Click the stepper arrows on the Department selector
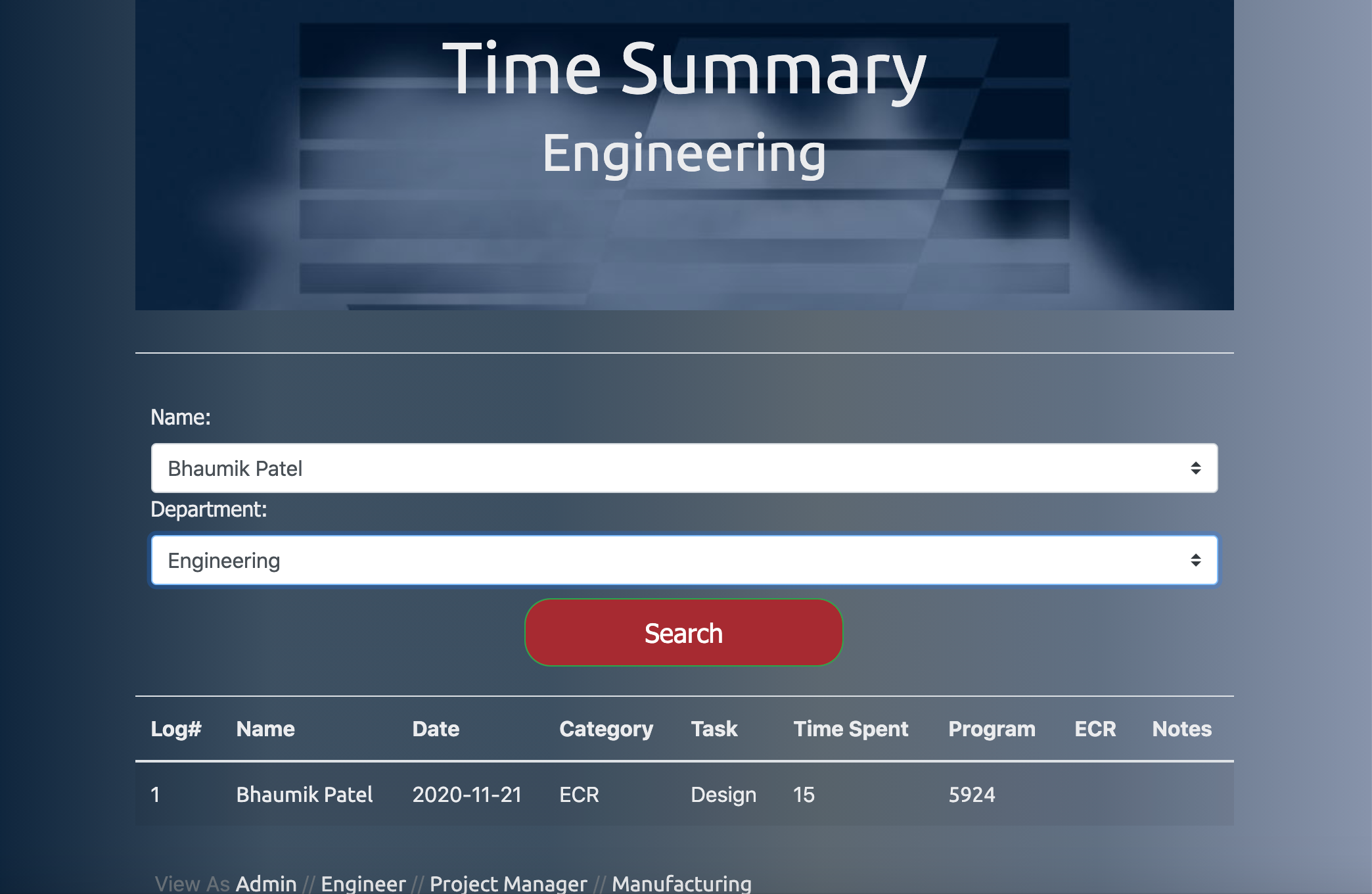 (1197, 560)
